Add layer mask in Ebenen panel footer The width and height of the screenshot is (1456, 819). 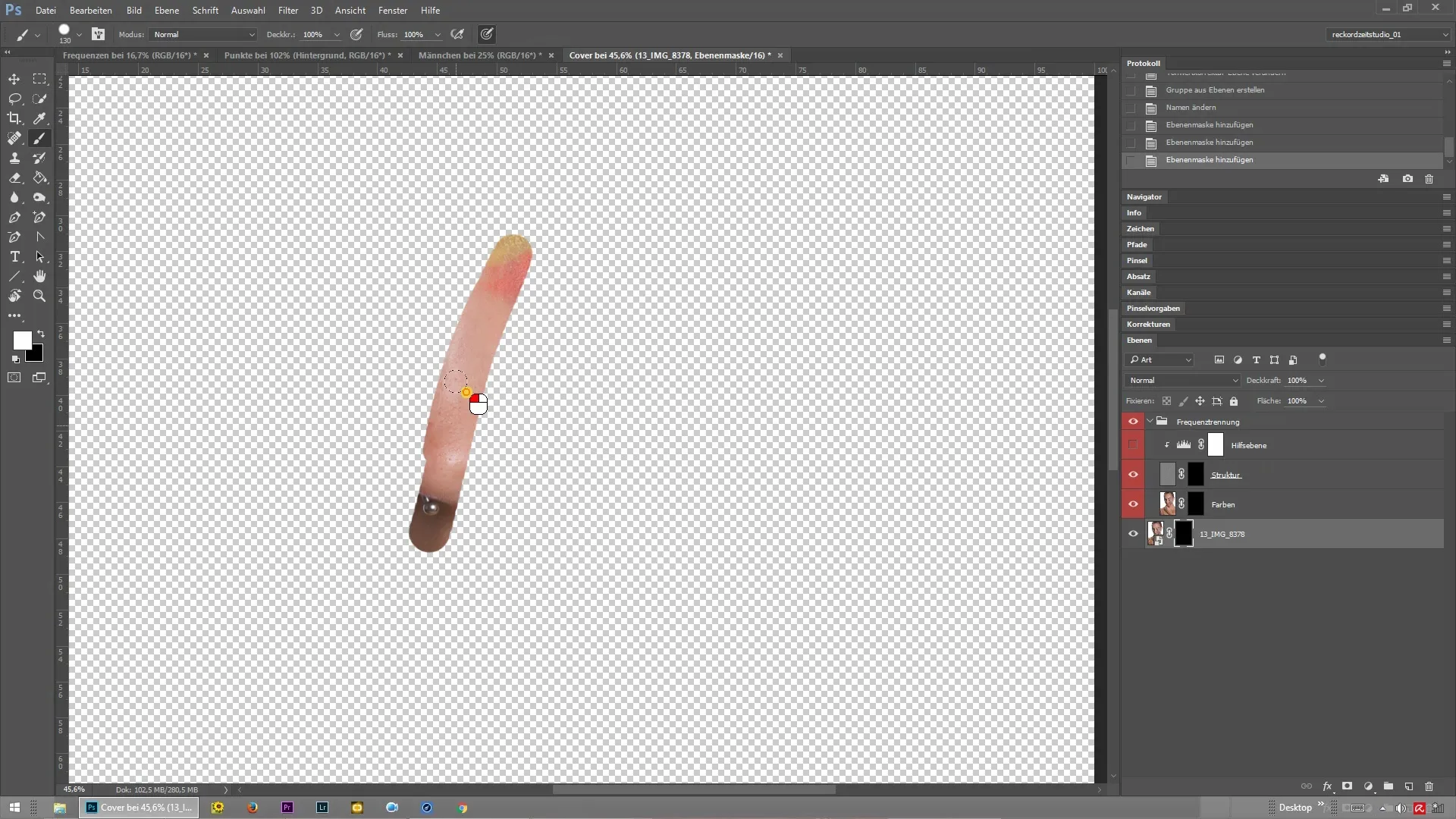pyautogui.click(x=1348, y=786)
